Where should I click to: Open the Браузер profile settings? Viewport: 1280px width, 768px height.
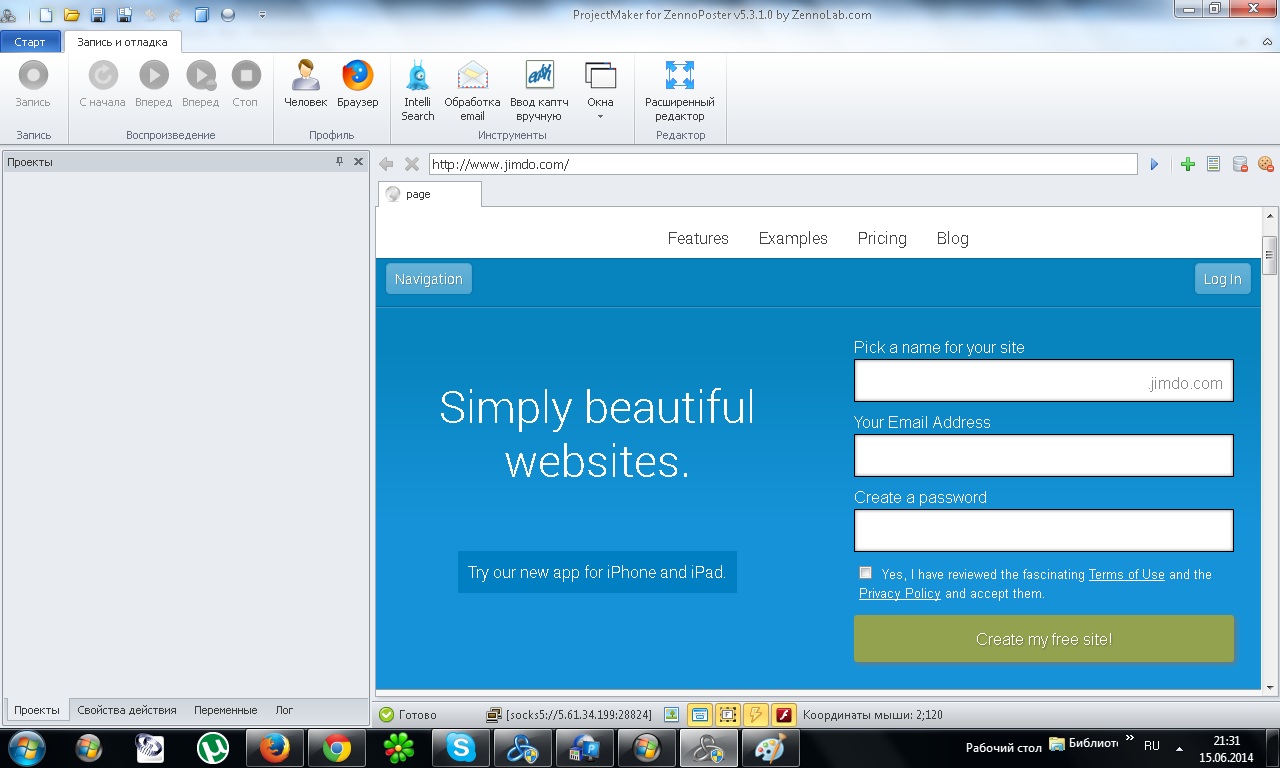click(357, 84)
